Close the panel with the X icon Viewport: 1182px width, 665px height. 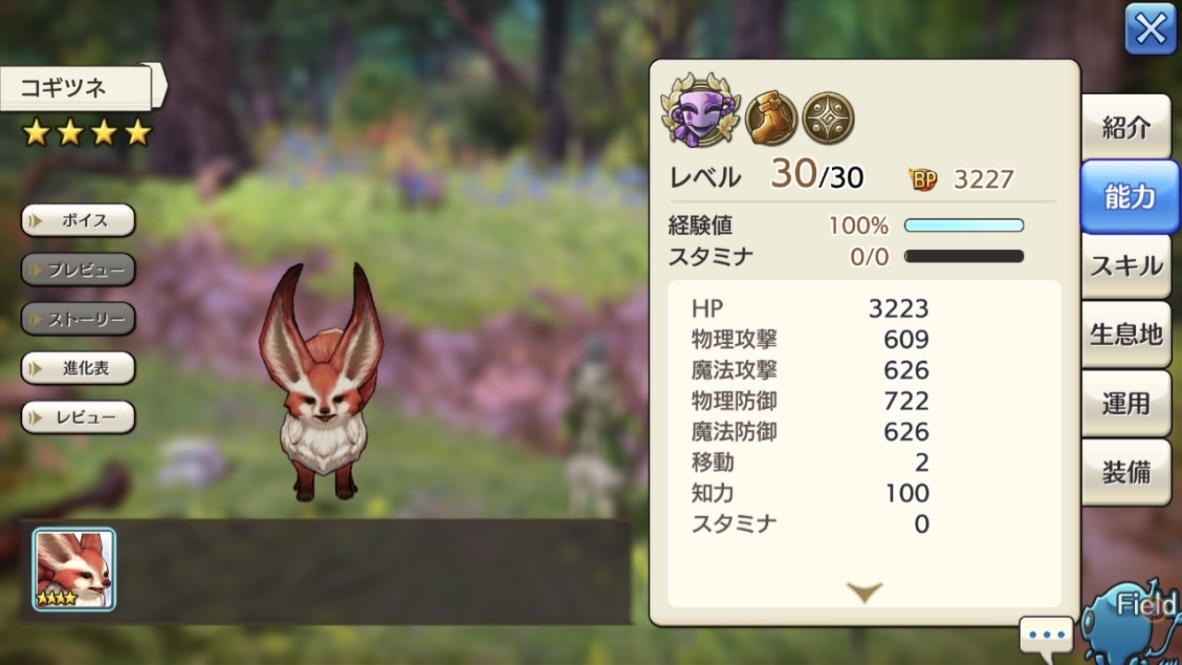point(1150,29)
